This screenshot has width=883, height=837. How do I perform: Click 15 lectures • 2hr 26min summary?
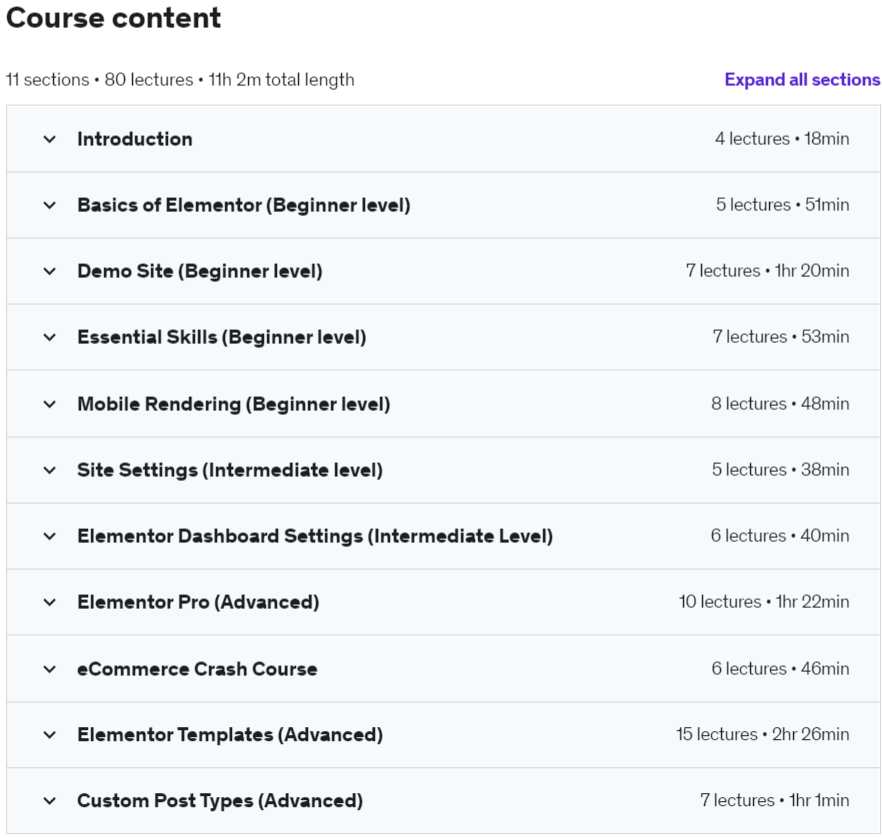coord(762,734)
